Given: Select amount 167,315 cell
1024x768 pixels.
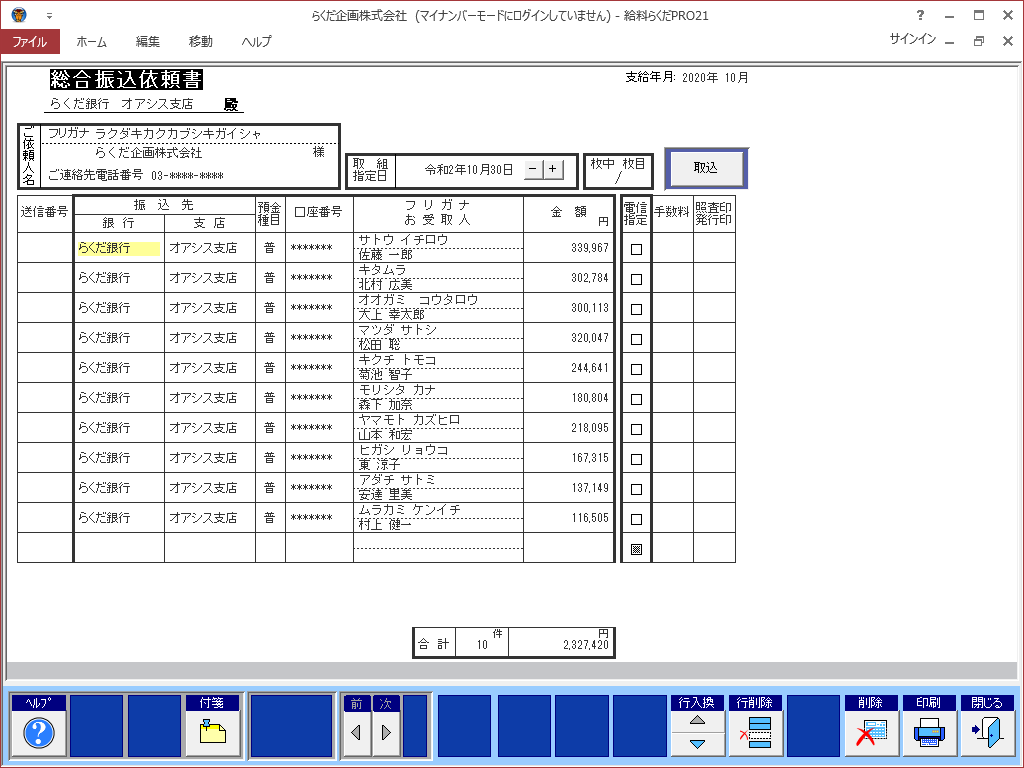Looking at the screenshot, I should click(x=568, y=458).
